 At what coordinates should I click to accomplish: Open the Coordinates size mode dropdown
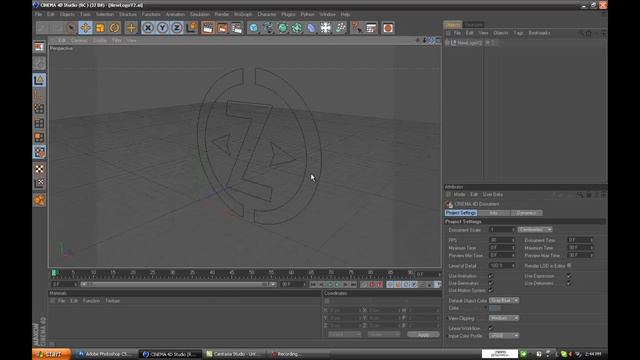[384, 334]
